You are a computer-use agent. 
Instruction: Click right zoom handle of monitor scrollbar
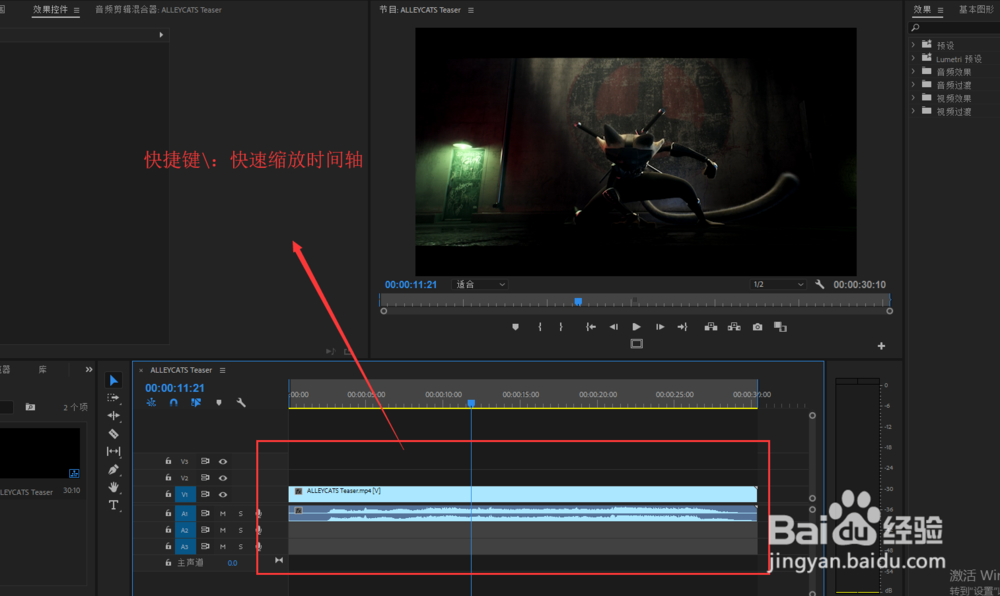point(890,311)
